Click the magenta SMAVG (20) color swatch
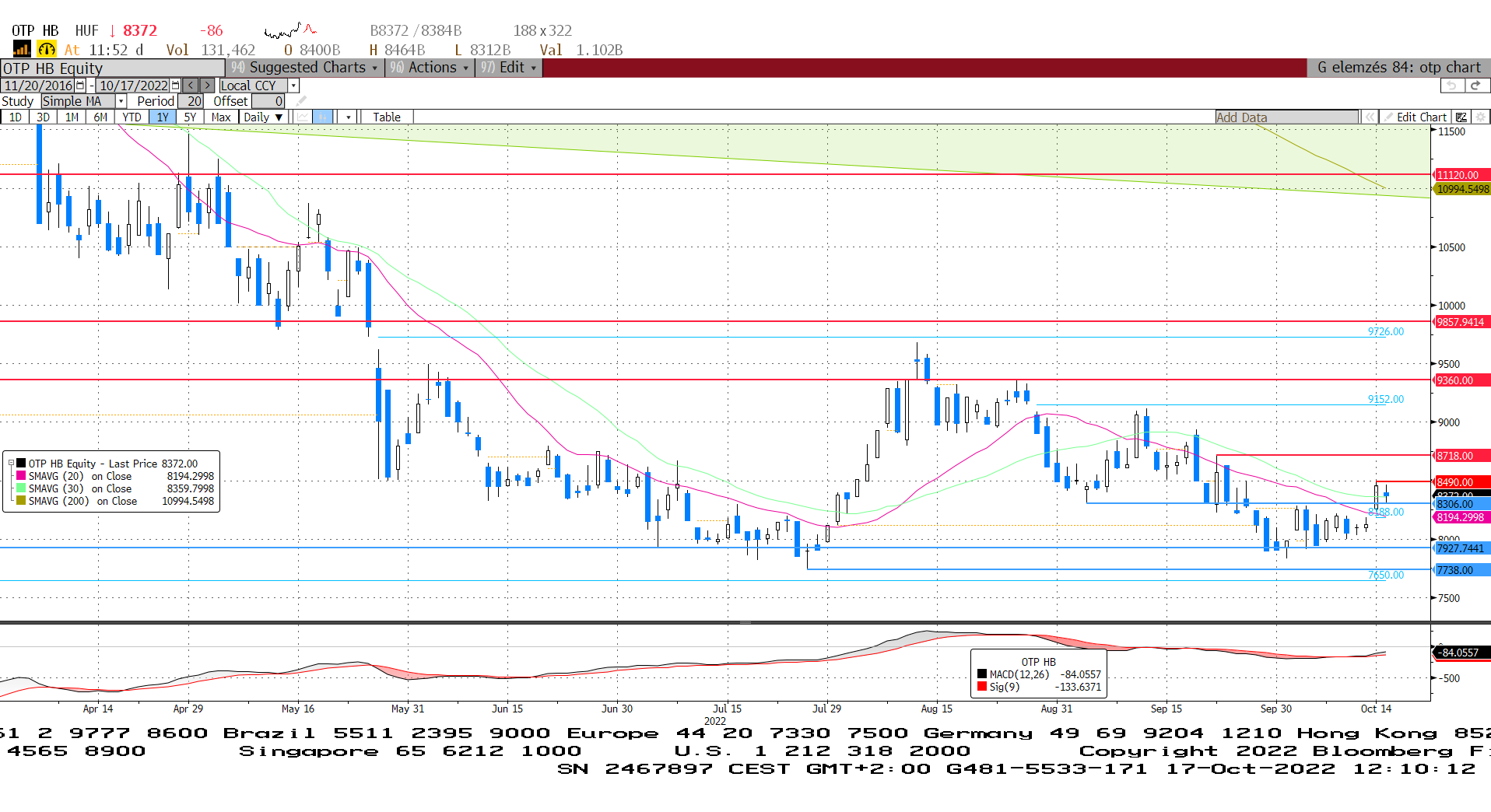 (x=21, y=476)
